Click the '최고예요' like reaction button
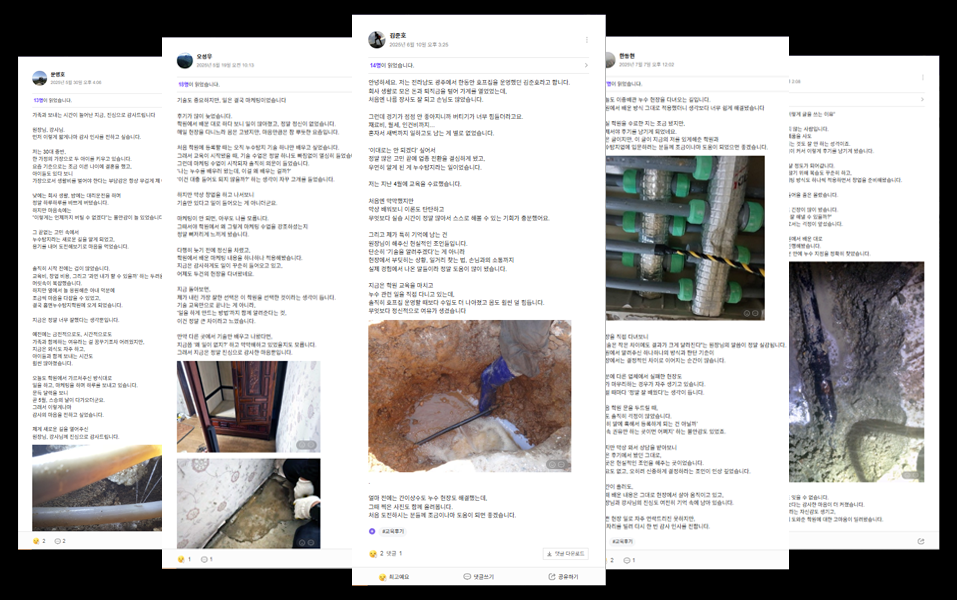The image size is (957, 600). (x=394, y=577)
